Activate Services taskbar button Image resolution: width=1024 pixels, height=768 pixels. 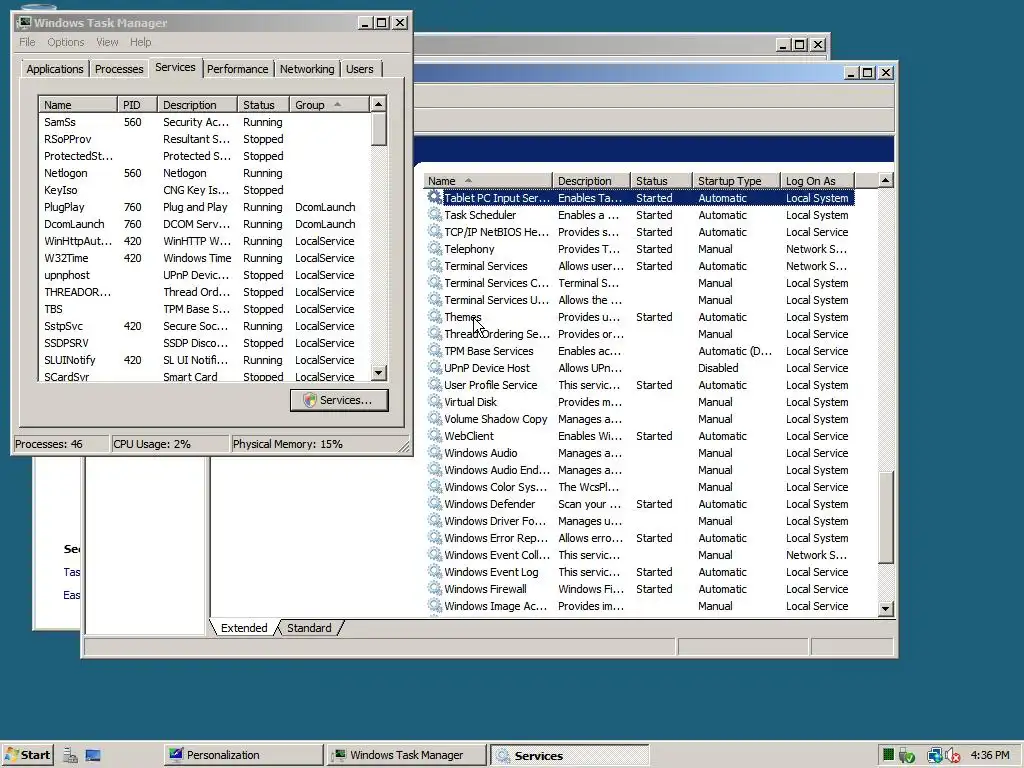point(569,755)
